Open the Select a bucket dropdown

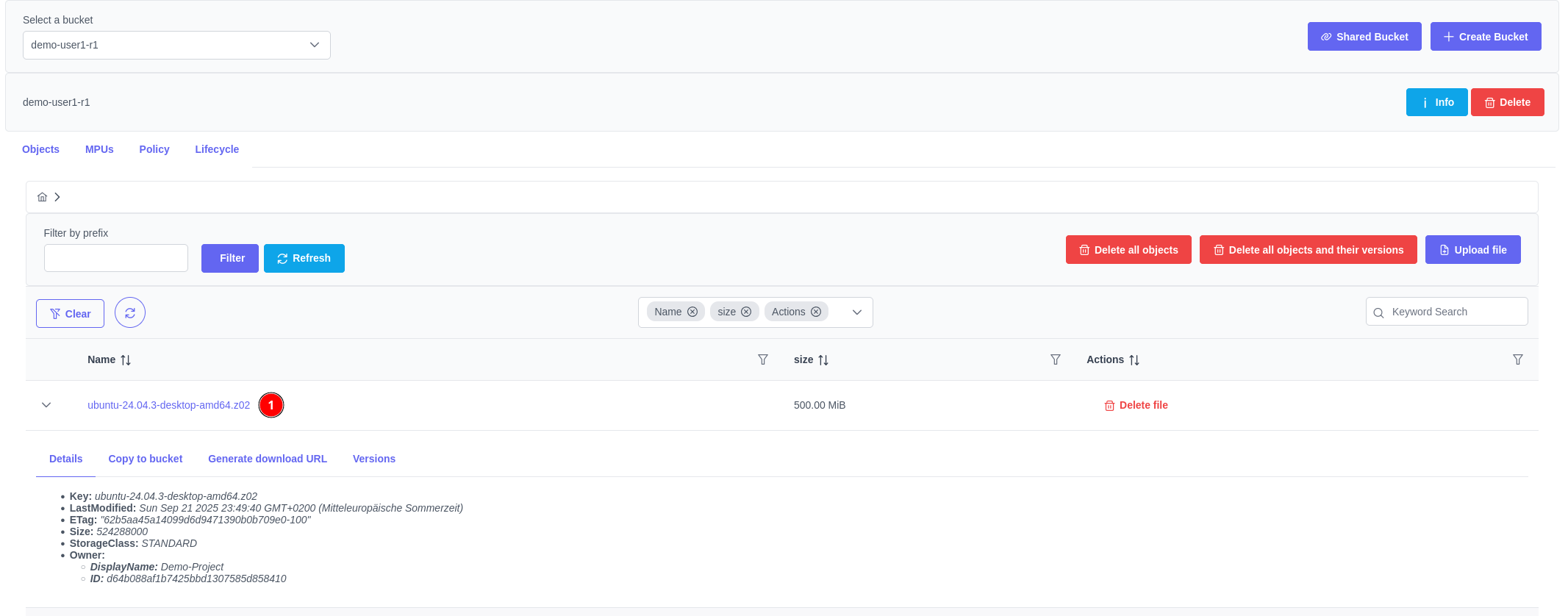[x=176, y=45]
